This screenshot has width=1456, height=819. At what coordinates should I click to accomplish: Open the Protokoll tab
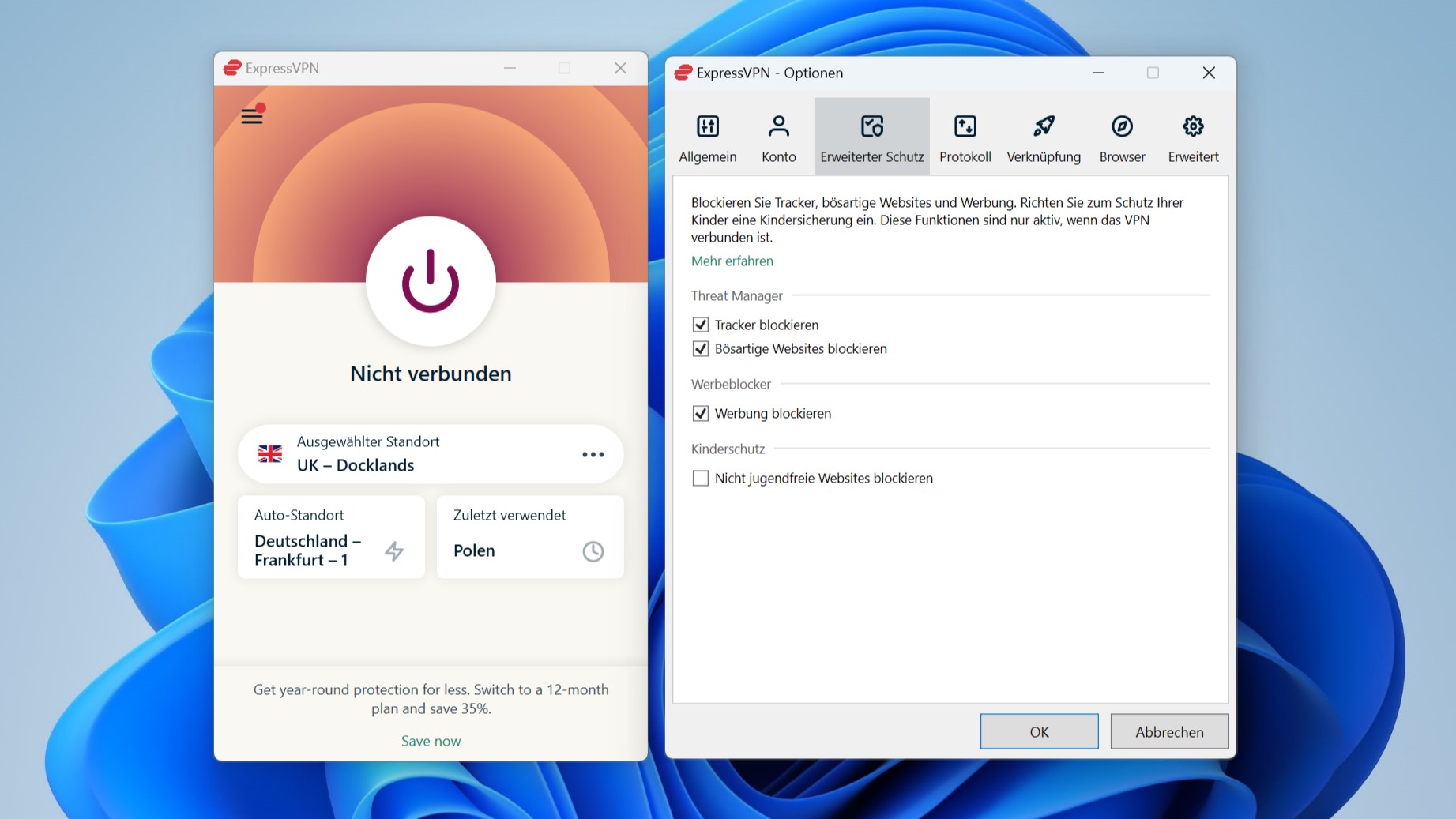point(965,137)
